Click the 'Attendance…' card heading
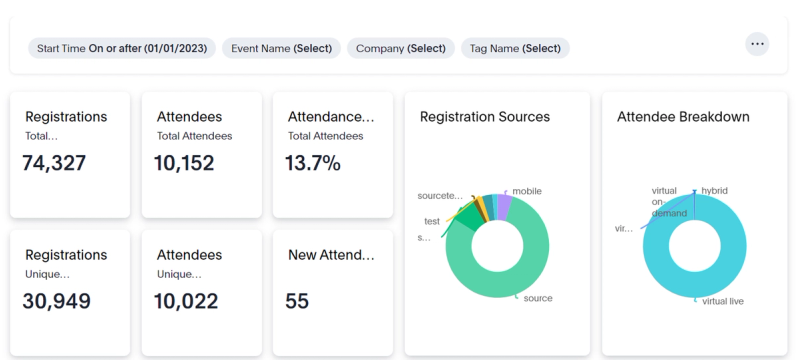This screenshot has width=800, height=360. pos(331,117)
